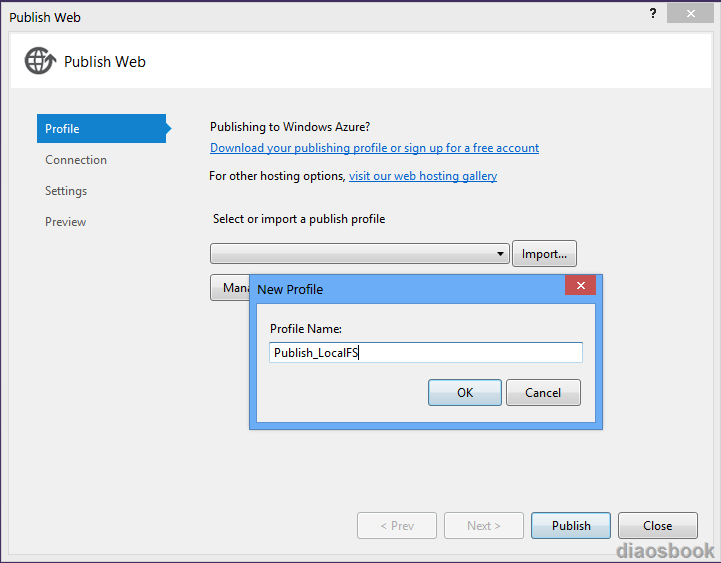Expand the publish profile combo box
The height and width of the screenshot is (563, 721).
(x=360, y=254)
